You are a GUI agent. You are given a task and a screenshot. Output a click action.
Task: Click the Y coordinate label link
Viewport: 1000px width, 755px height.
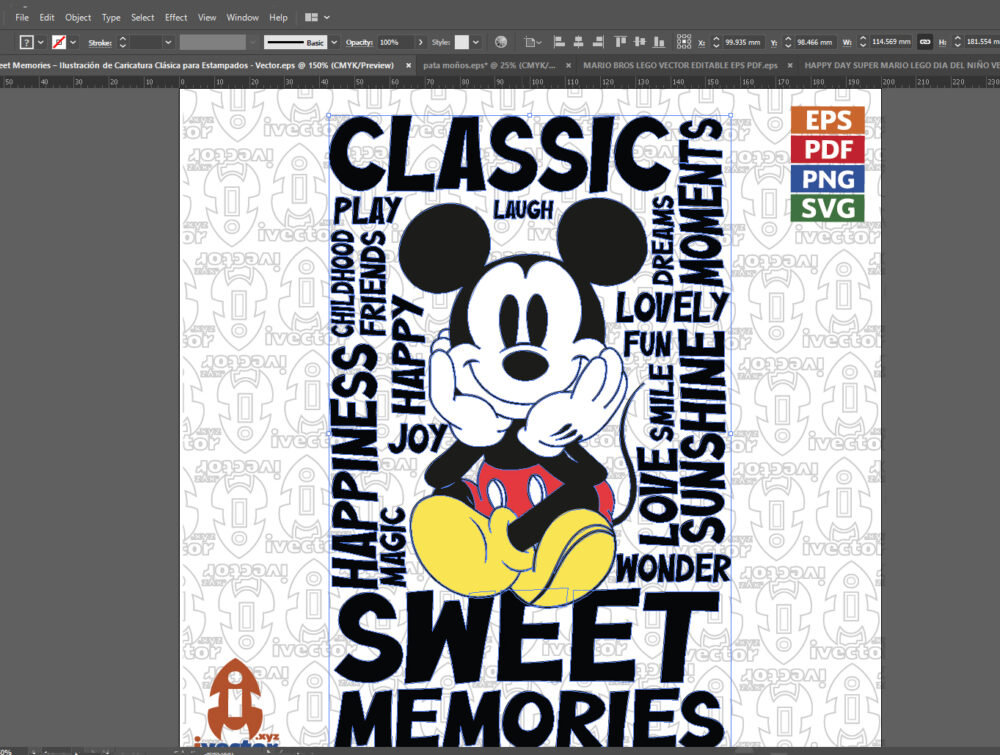point(774,43)
